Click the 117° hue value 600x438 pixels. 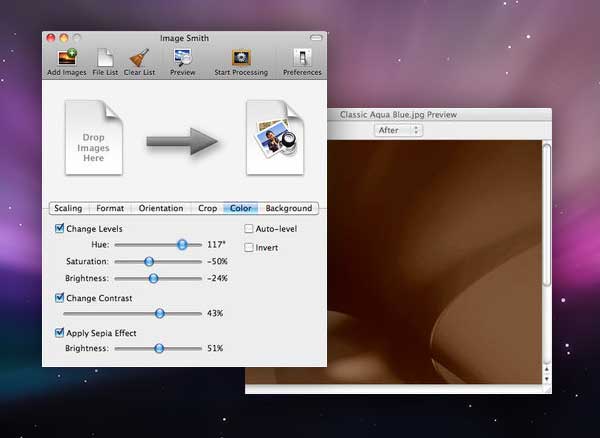(x=216, y=244)
